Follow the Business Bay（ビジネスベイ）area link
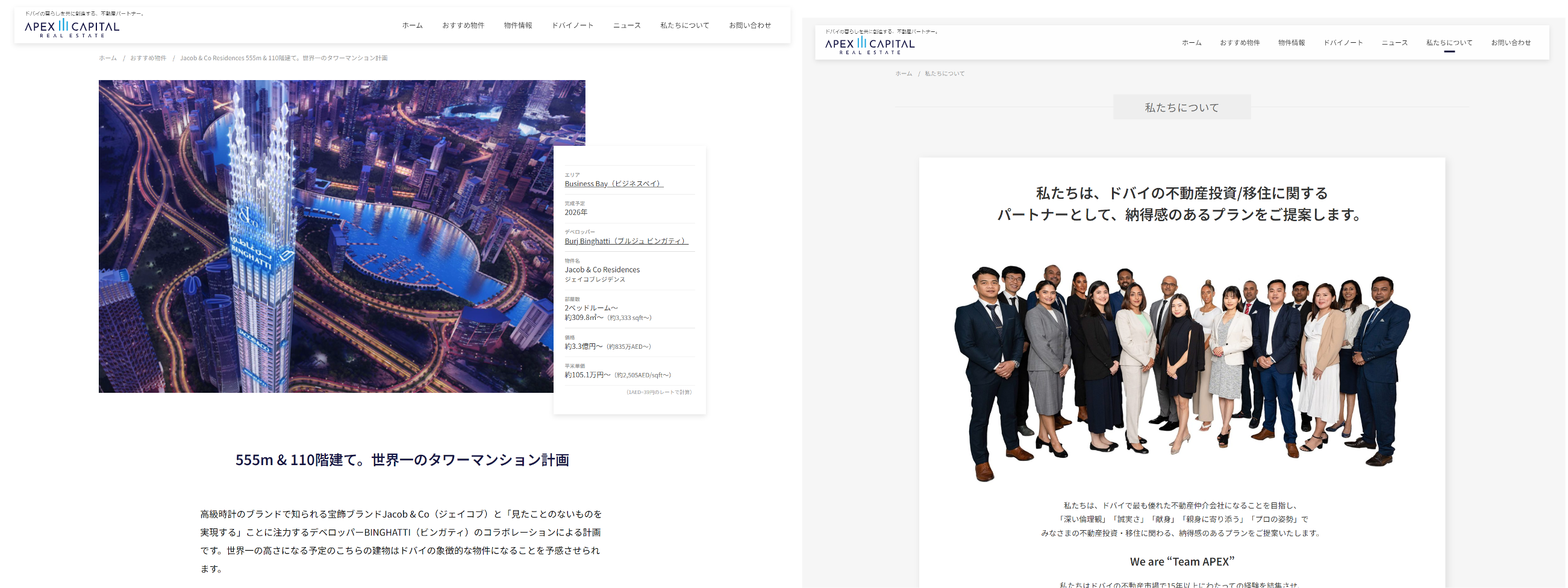This screenshot has height=588, width=1568. pos(614,184)
